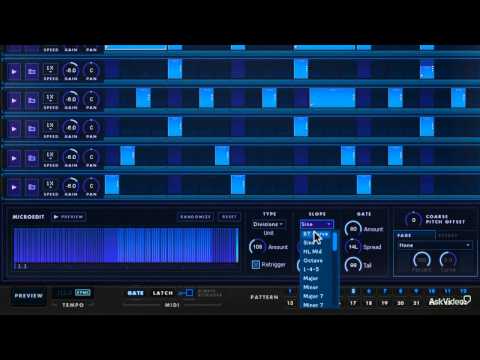Select pattern slot 17

tap(353, 303)
